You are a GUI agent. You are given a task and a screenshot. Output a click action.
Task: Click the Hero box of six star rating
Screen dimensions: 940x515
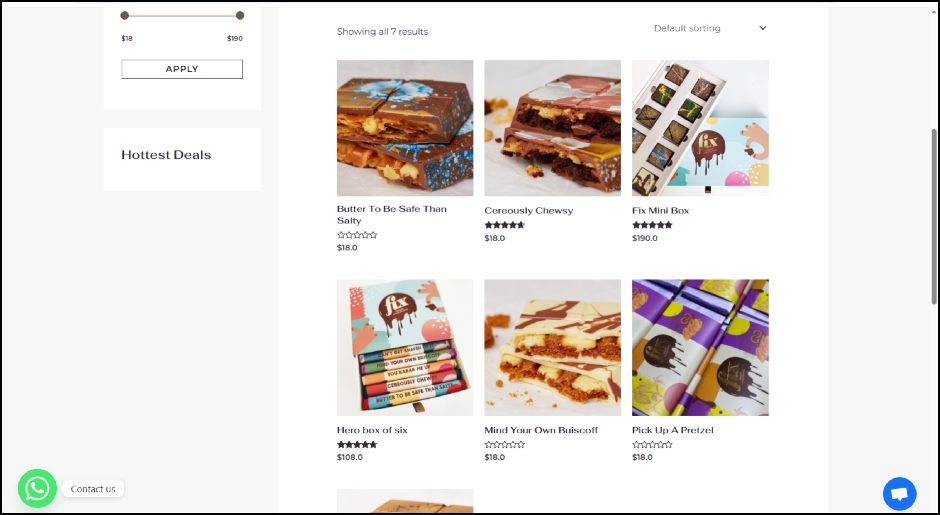[x=357, y=445]
